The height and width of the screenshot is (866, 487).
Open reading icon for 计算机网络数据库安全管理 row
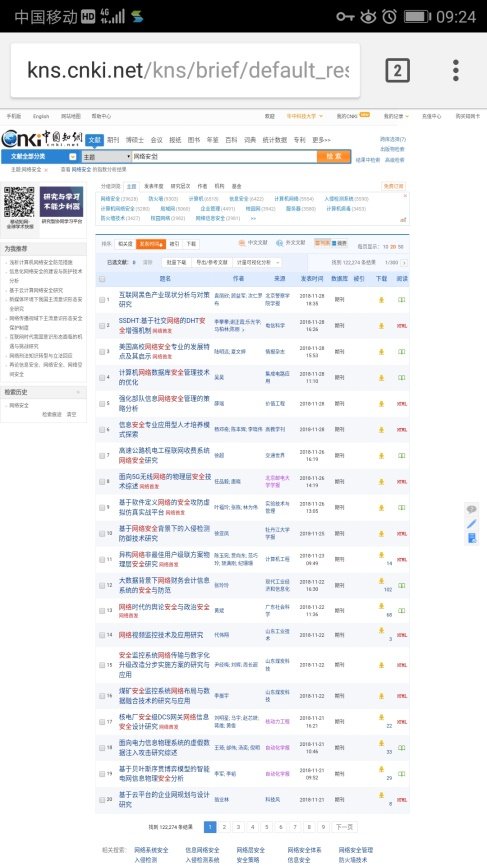tap(401, 378)
